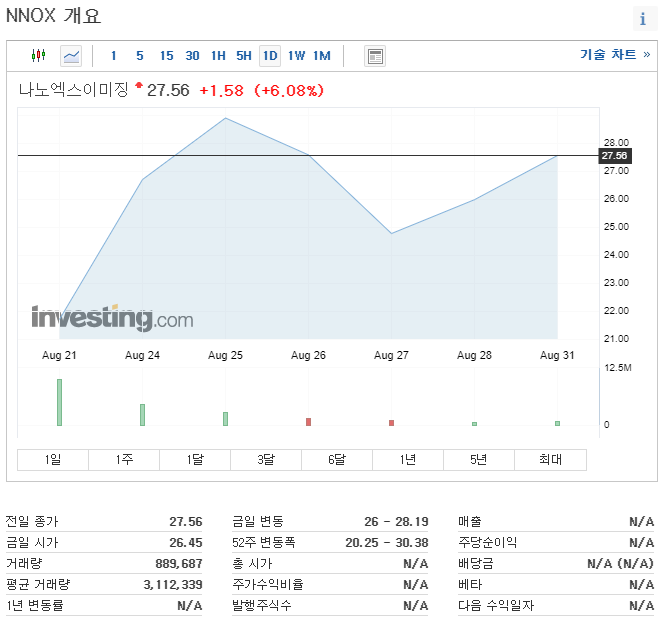This screenshot has height=625, width=669.
Task: Click the 발행주식수 label
Action: (x=262, y=605)
